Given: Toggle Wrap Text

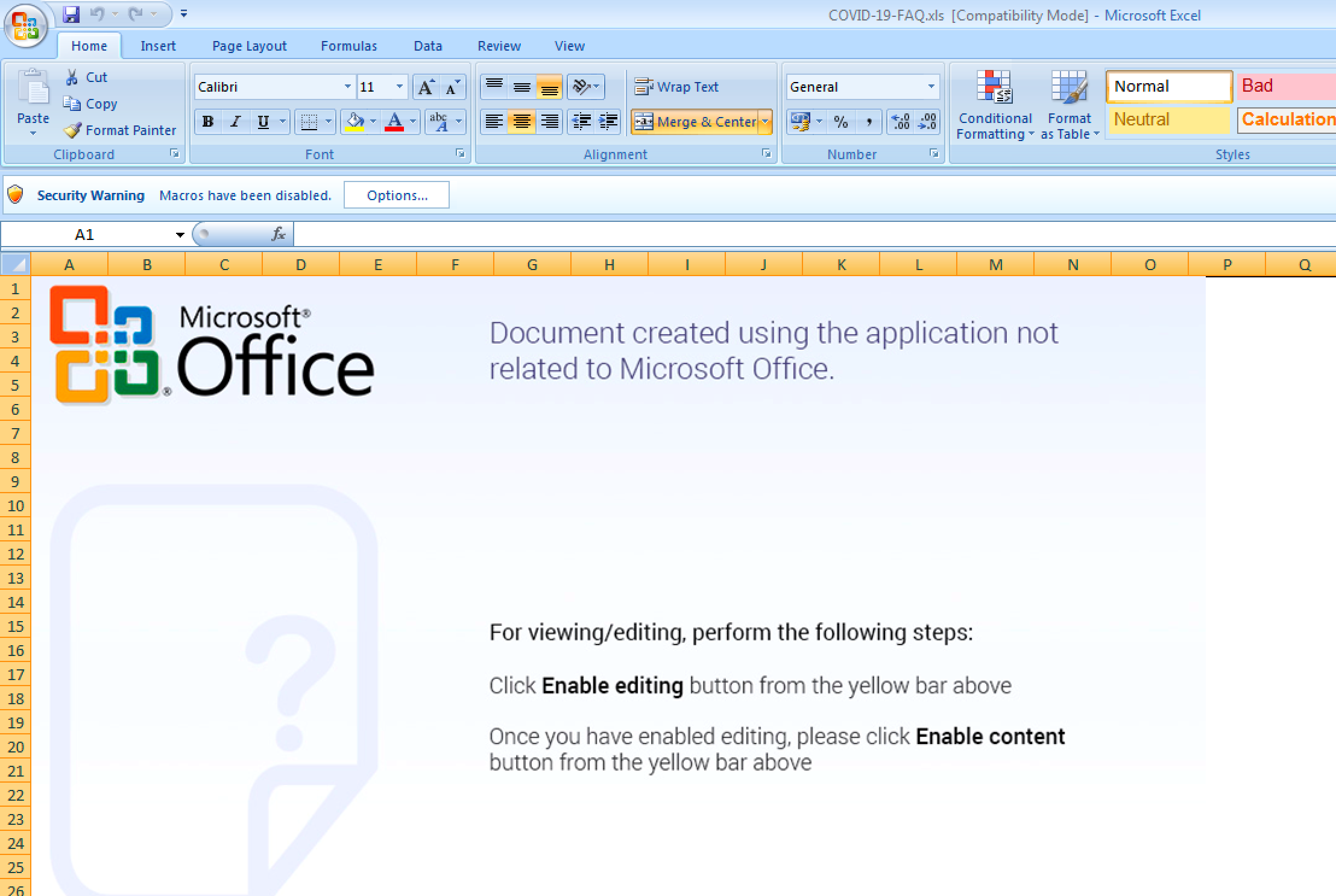Looking at the screenshot, I should pos(676,87).
